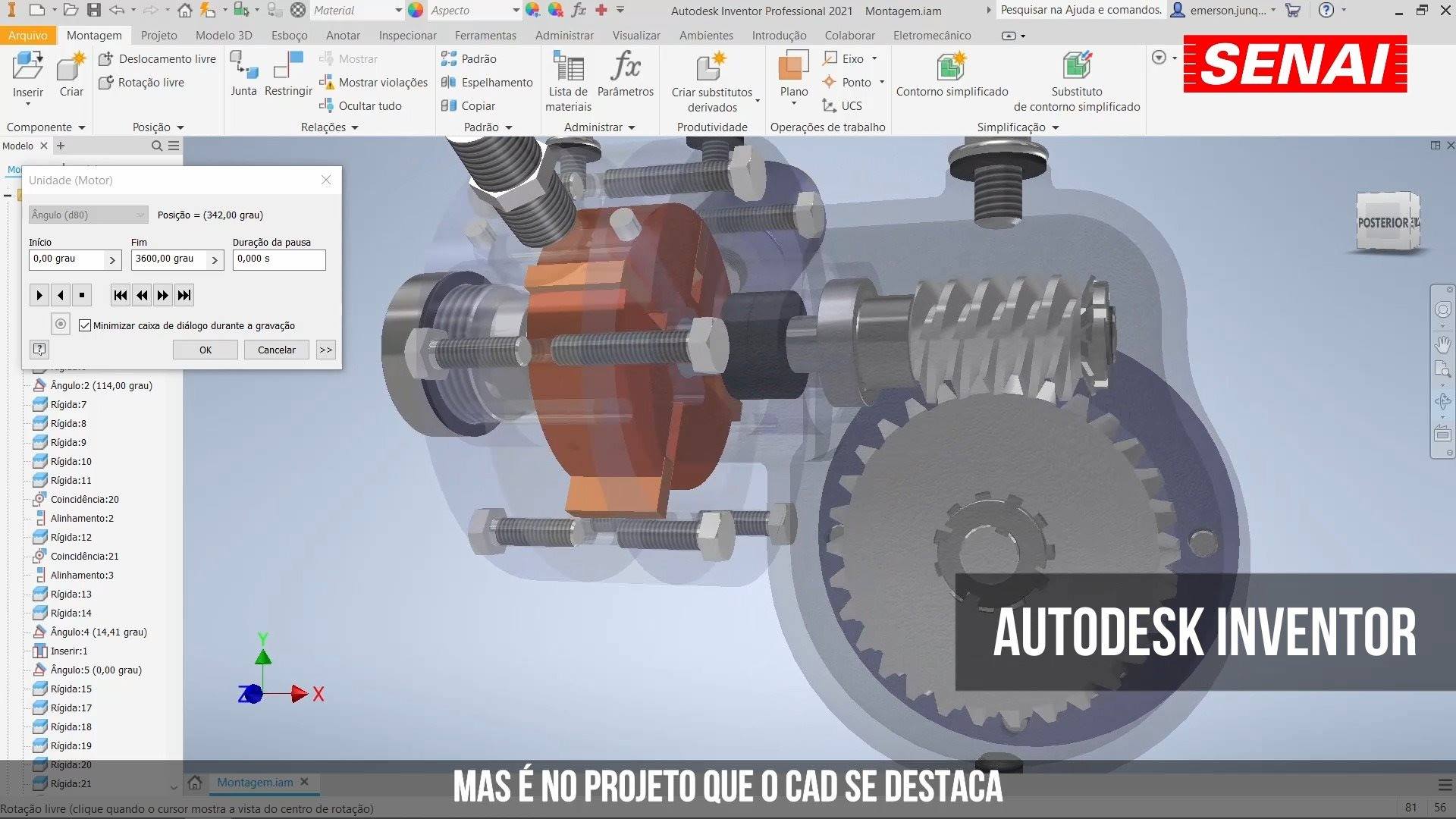Click the record button in Unidade dialog
1456x819 pixels.
61,325
